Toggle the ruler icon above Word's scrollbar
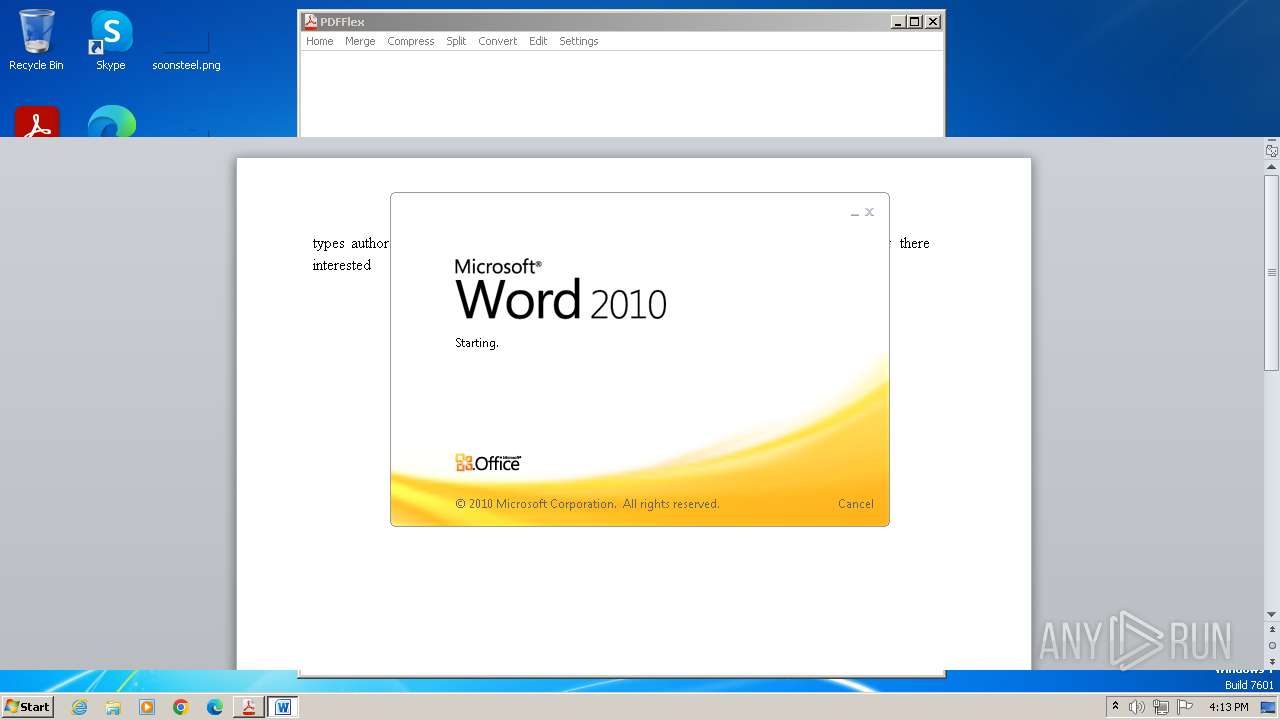Viewport: 1280px width, 720px height. [1272, 151]
